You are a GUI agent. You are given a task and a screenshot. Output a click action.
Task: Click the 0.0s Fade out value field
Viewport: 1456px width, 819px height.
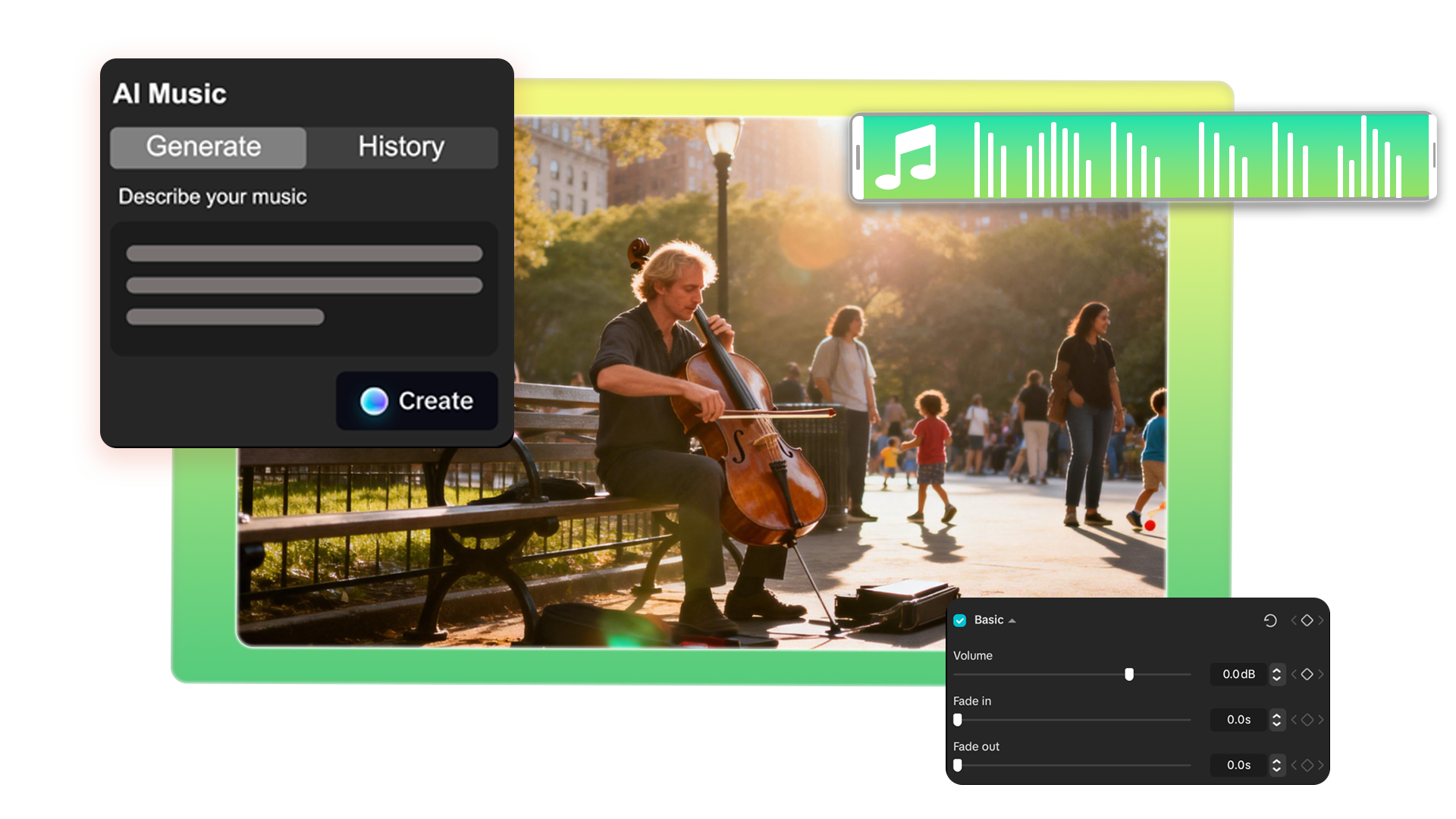[1239, 765]
